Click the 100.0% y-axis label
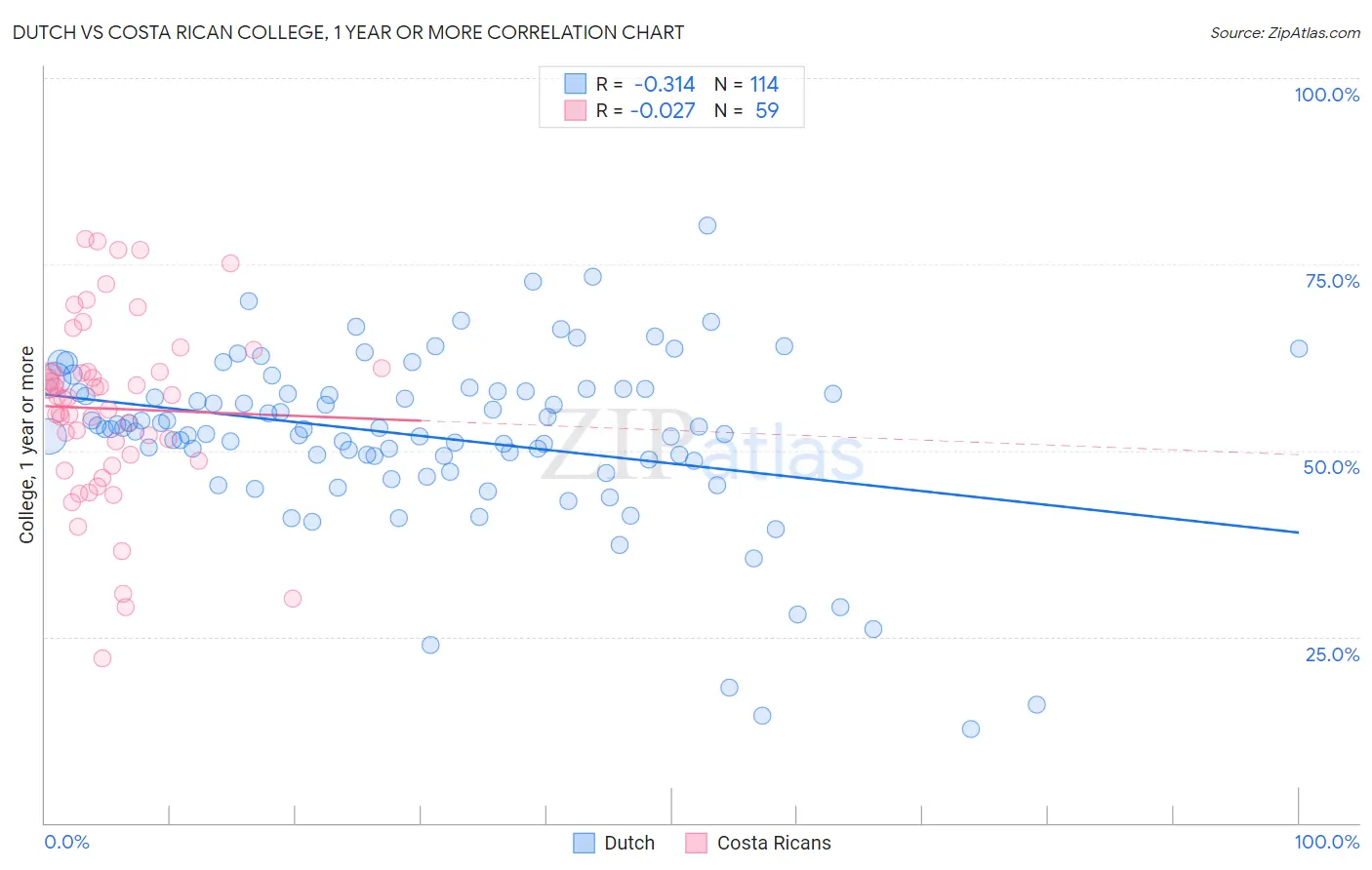The width and height of the screenshot is (1372, 870). pyautogui.click(x=1326, y=95)
